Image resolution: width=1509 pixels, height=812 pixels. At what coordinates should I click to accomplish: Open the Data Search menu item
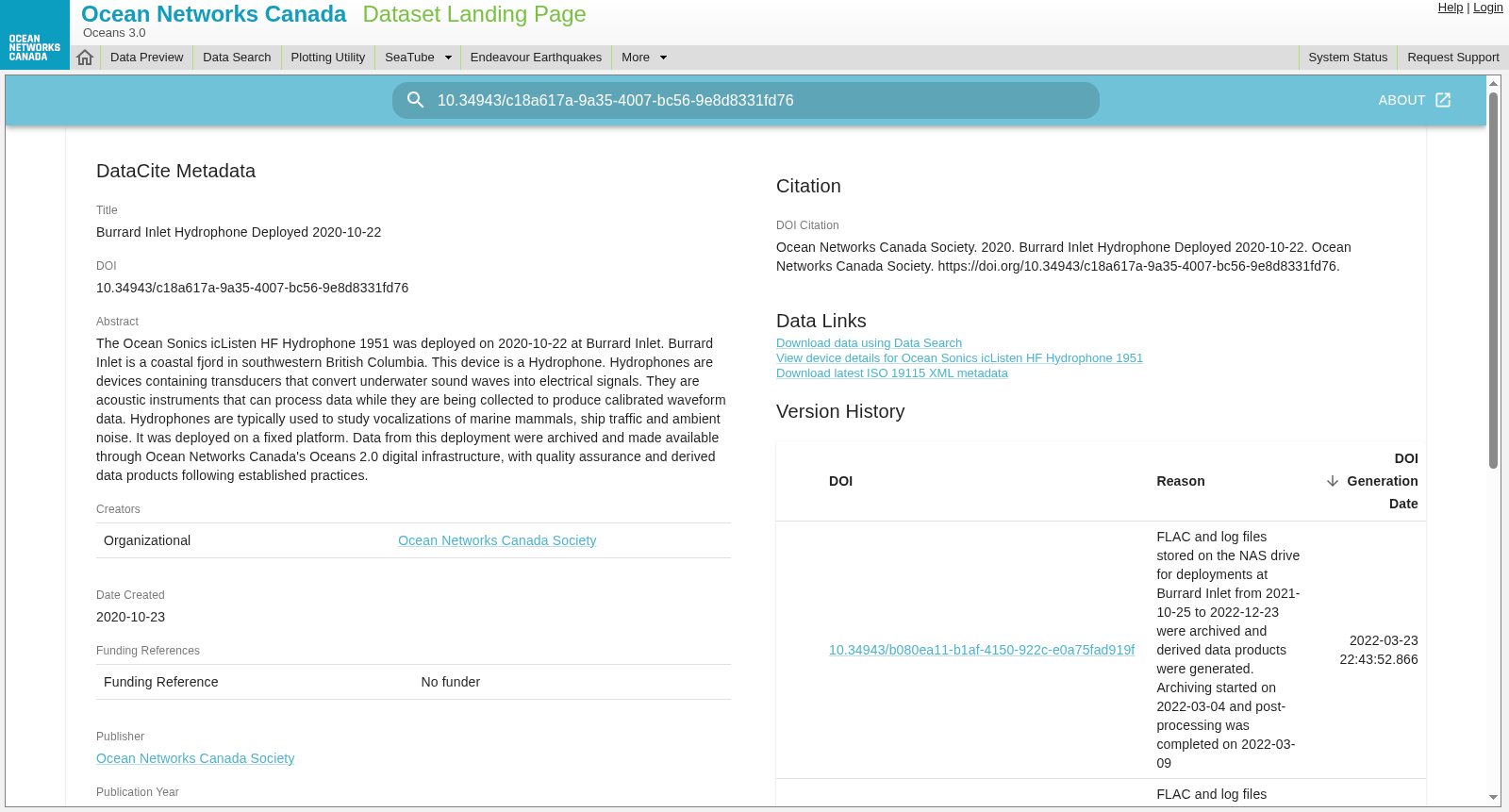click(237, 58)
